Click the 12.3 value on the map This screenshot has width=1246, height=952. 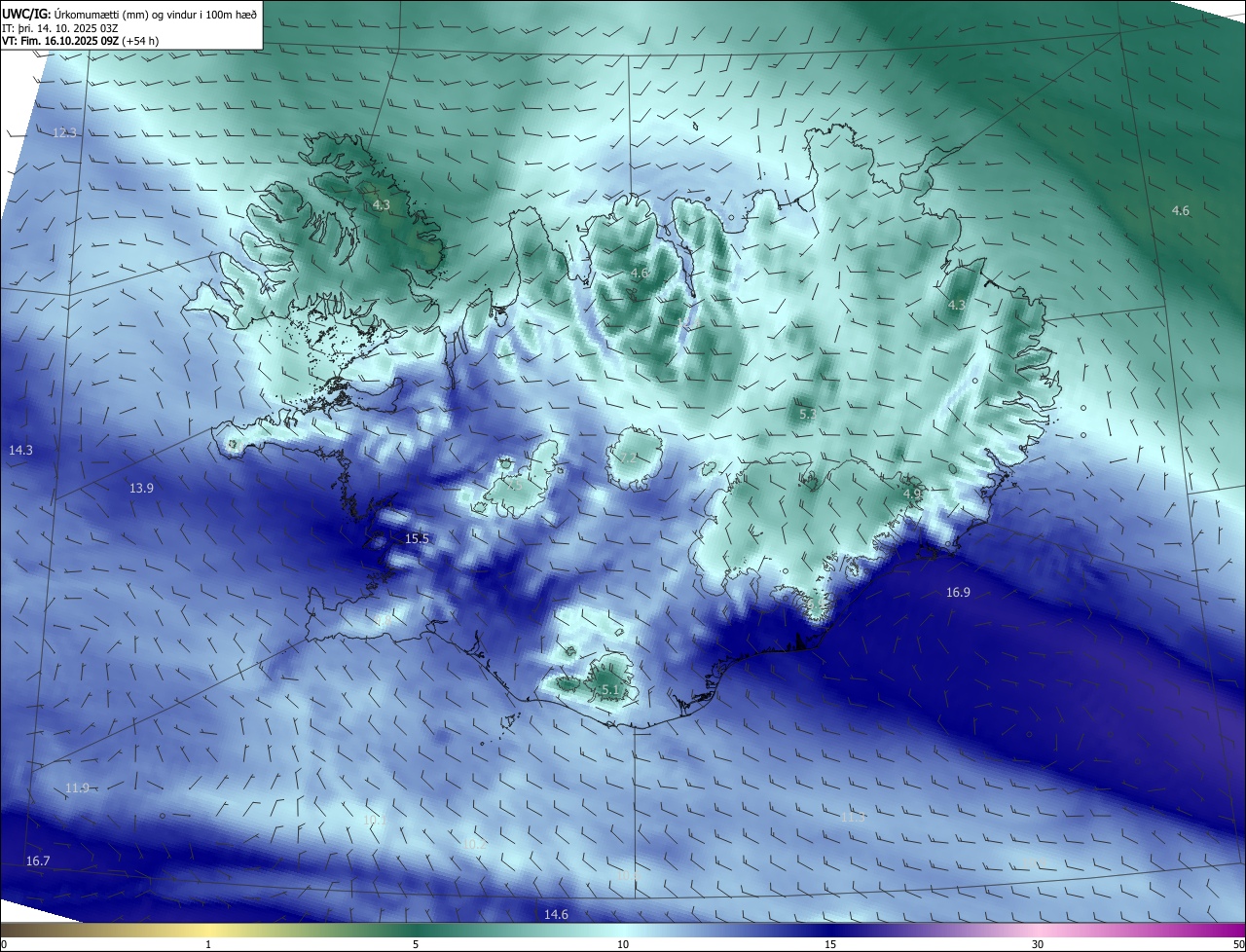click(x=64, y=132)
